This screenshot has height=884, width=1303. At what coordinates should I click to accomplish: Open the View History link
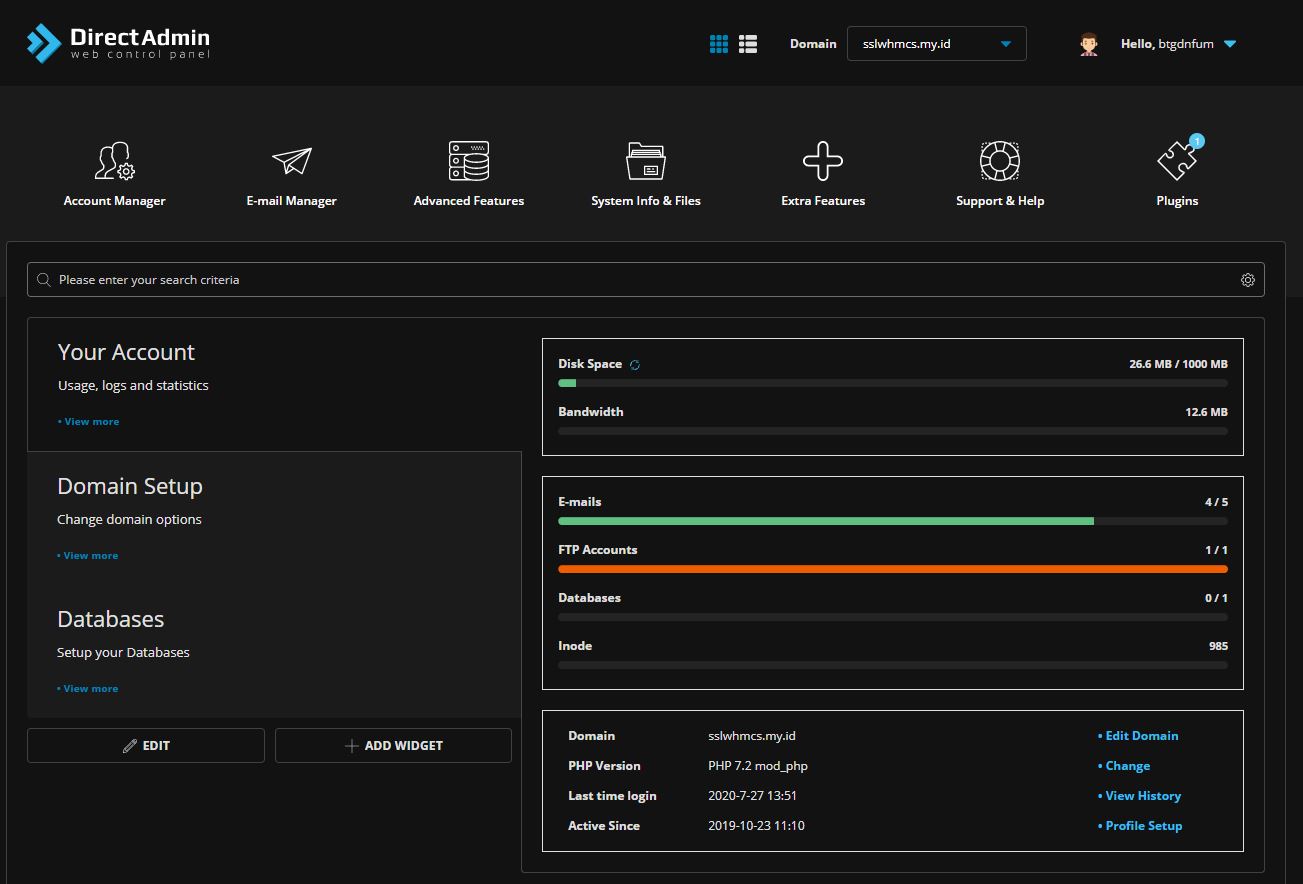(1140, 796)
